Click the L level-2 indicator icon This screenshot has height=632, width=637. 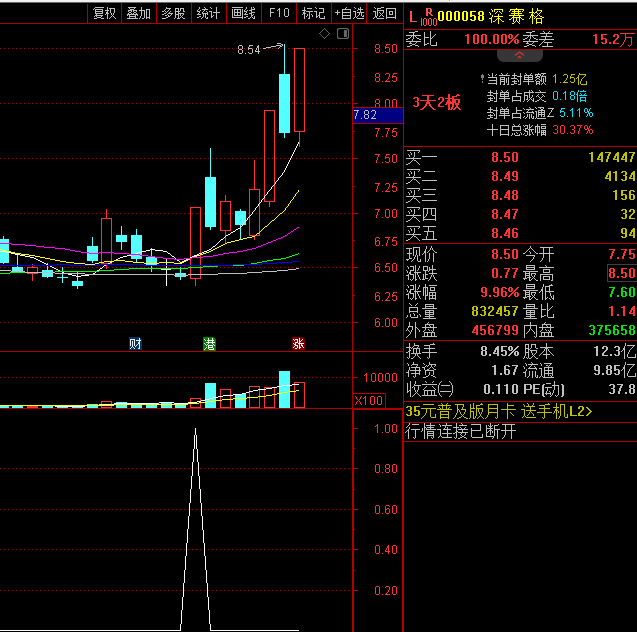click(413, 17)
